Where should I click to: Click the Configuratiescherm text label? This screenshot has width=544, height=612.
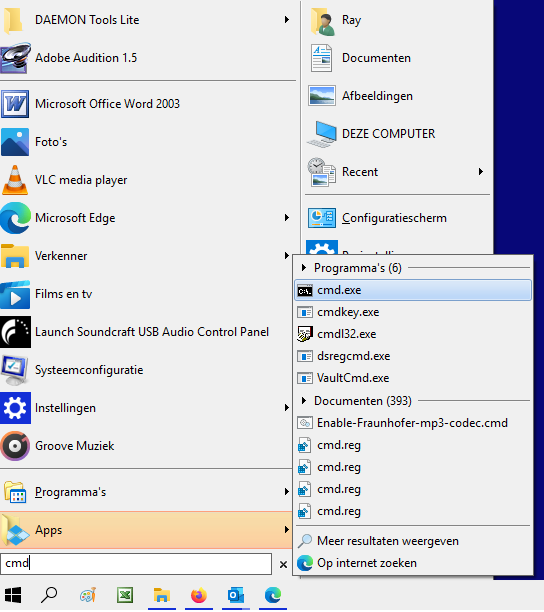[x=394, y=218]
